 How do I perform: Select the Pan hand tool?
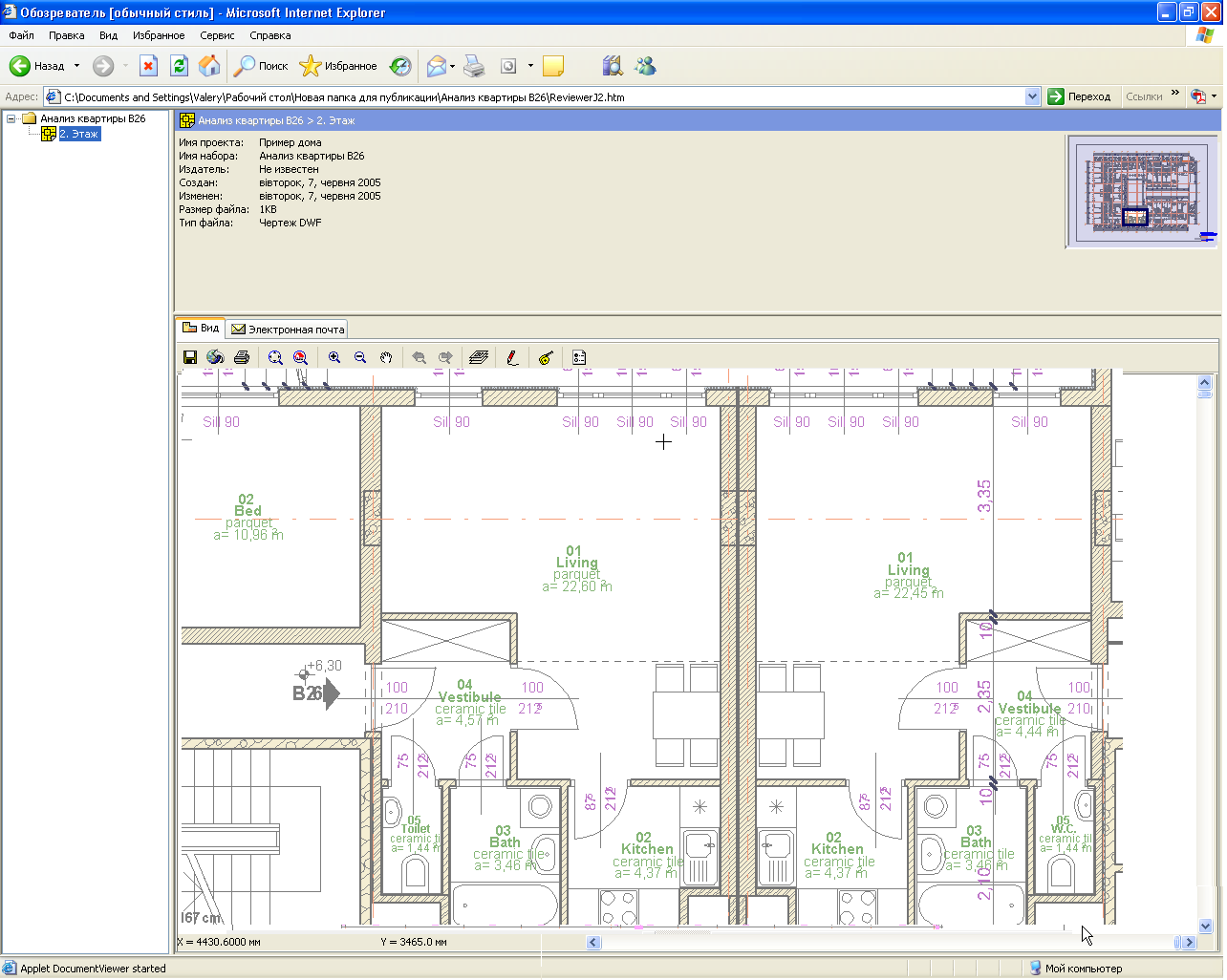[386, 357]
